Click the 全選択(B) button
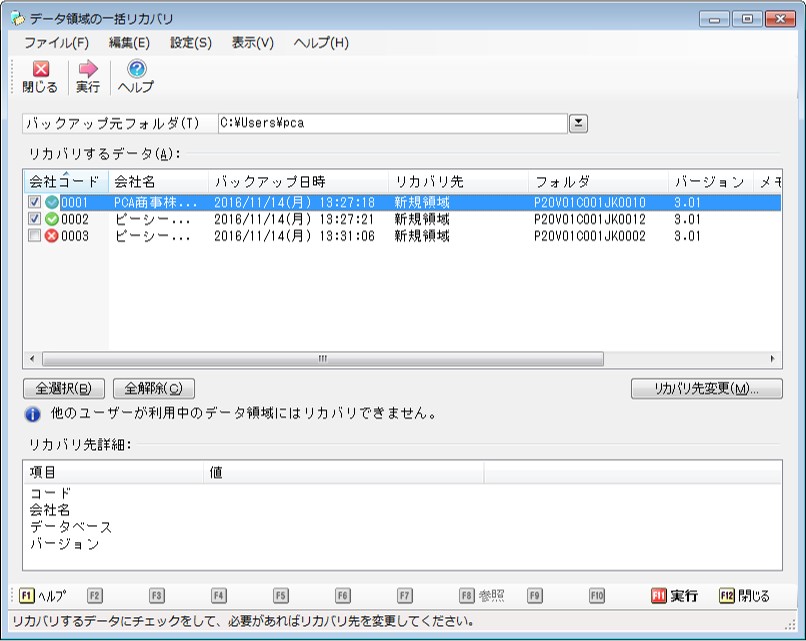The height and width of the screenshot is (641, 806). pos(64,389)
